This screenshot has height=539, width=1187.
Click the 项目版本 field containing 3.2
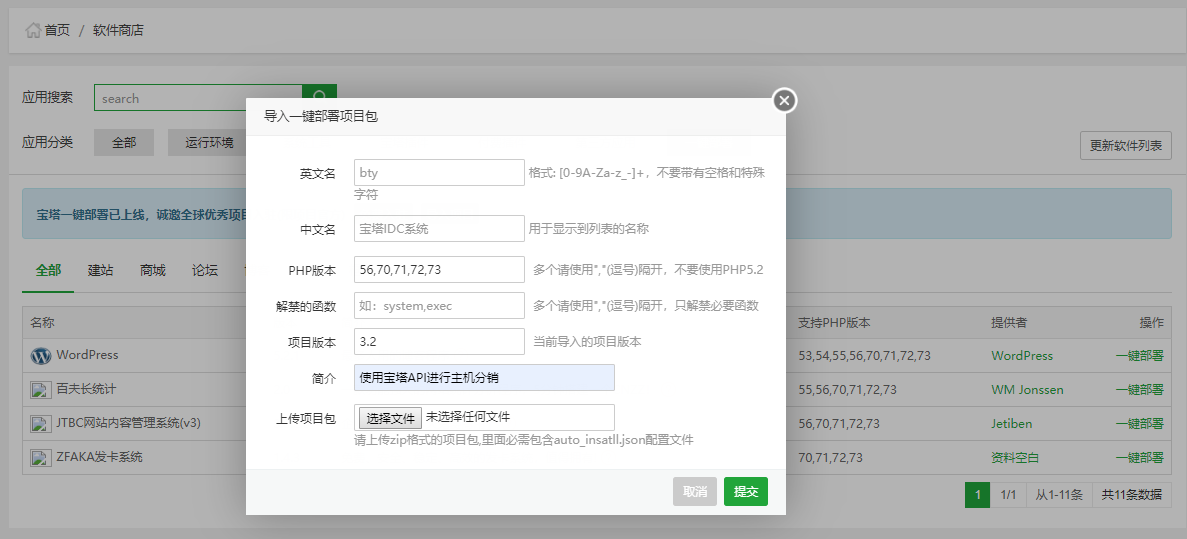tap(439, 342)
